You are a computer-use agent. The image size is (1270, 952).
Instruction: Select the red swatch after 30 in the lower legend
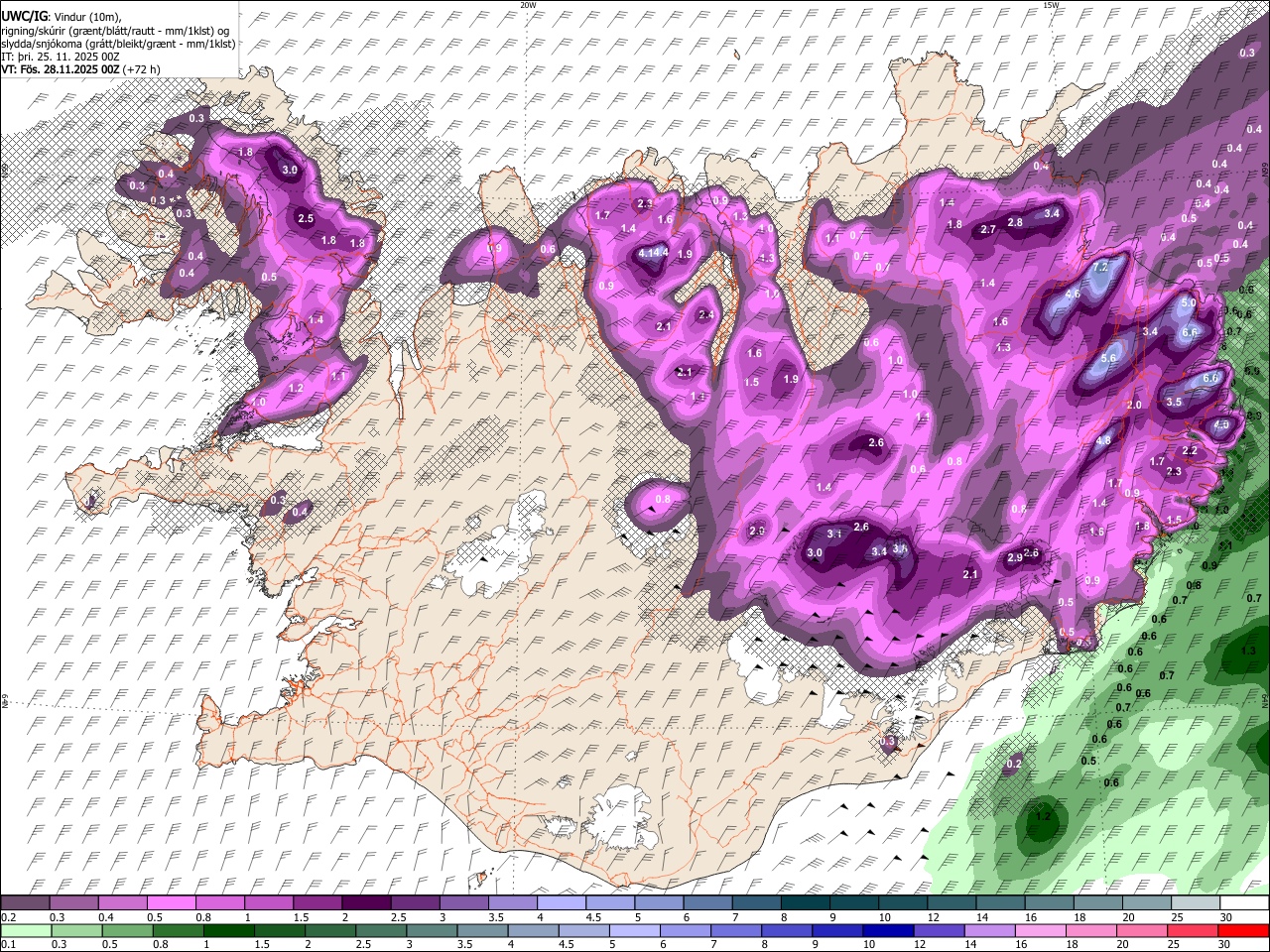[1244, 930]
